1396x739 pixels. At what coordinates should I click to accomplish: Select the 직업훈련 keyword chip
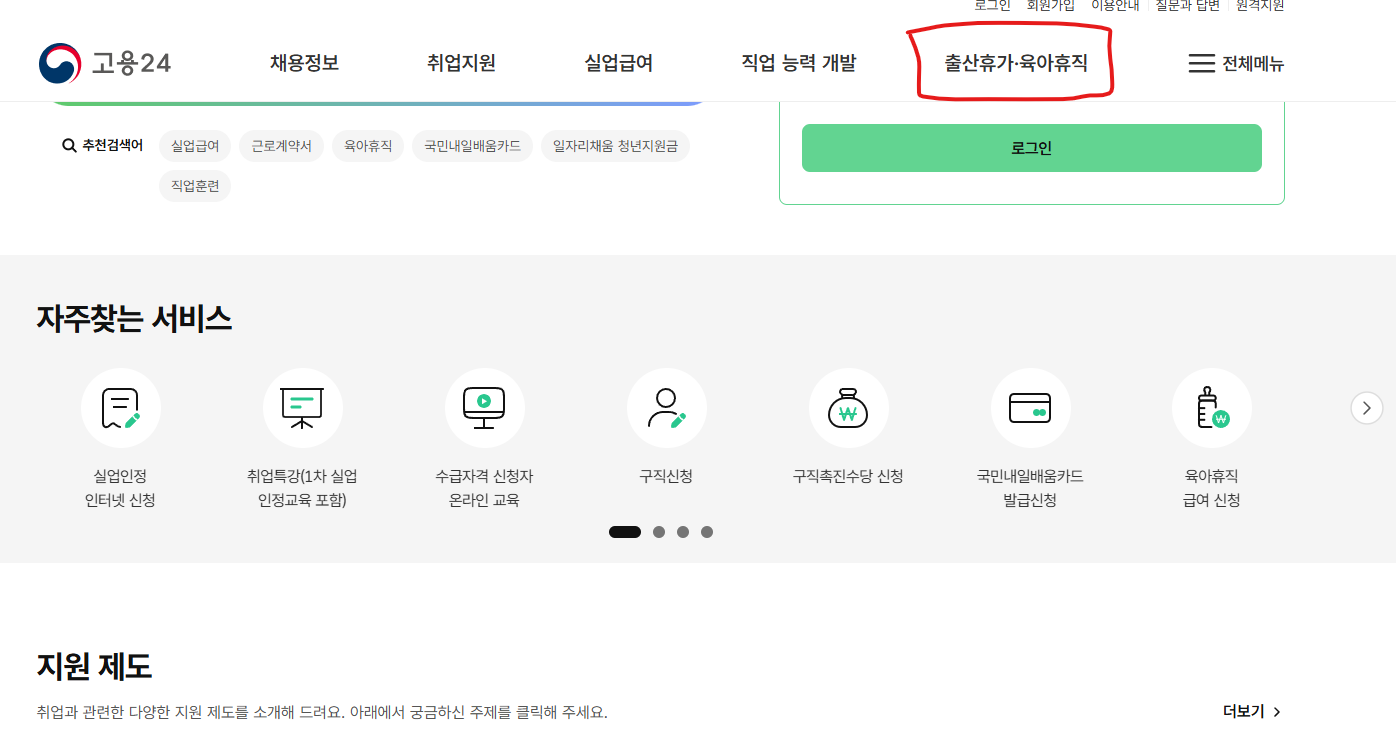pyautogui.click(x=195, y=185)
